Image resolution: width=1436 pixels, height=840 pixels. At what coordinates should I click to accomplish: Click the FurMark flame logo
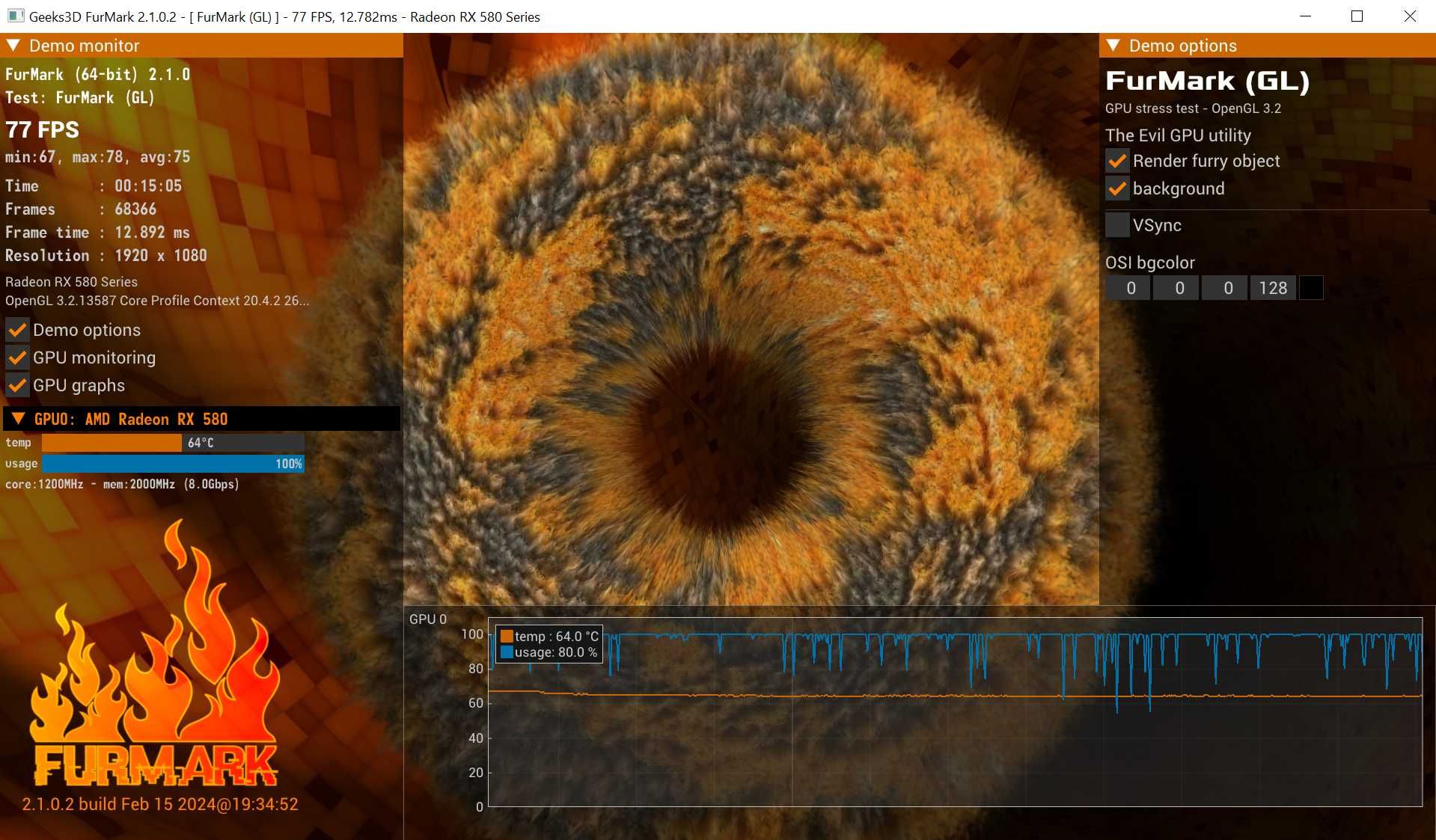tap(155, 652)
